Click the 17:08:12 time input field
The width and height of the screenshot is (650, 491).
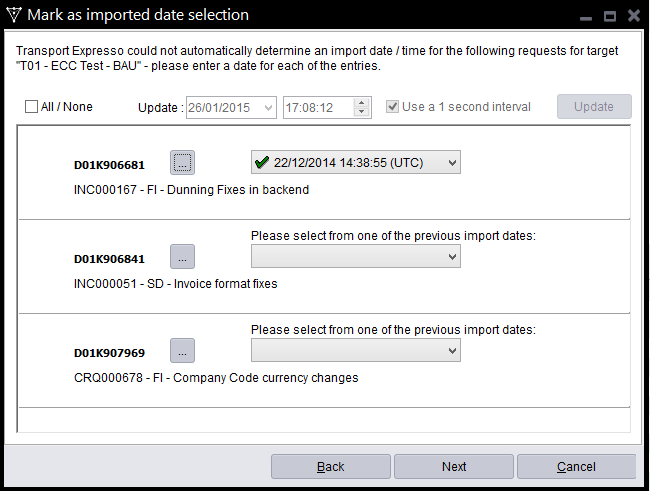[x=318, y=107]
